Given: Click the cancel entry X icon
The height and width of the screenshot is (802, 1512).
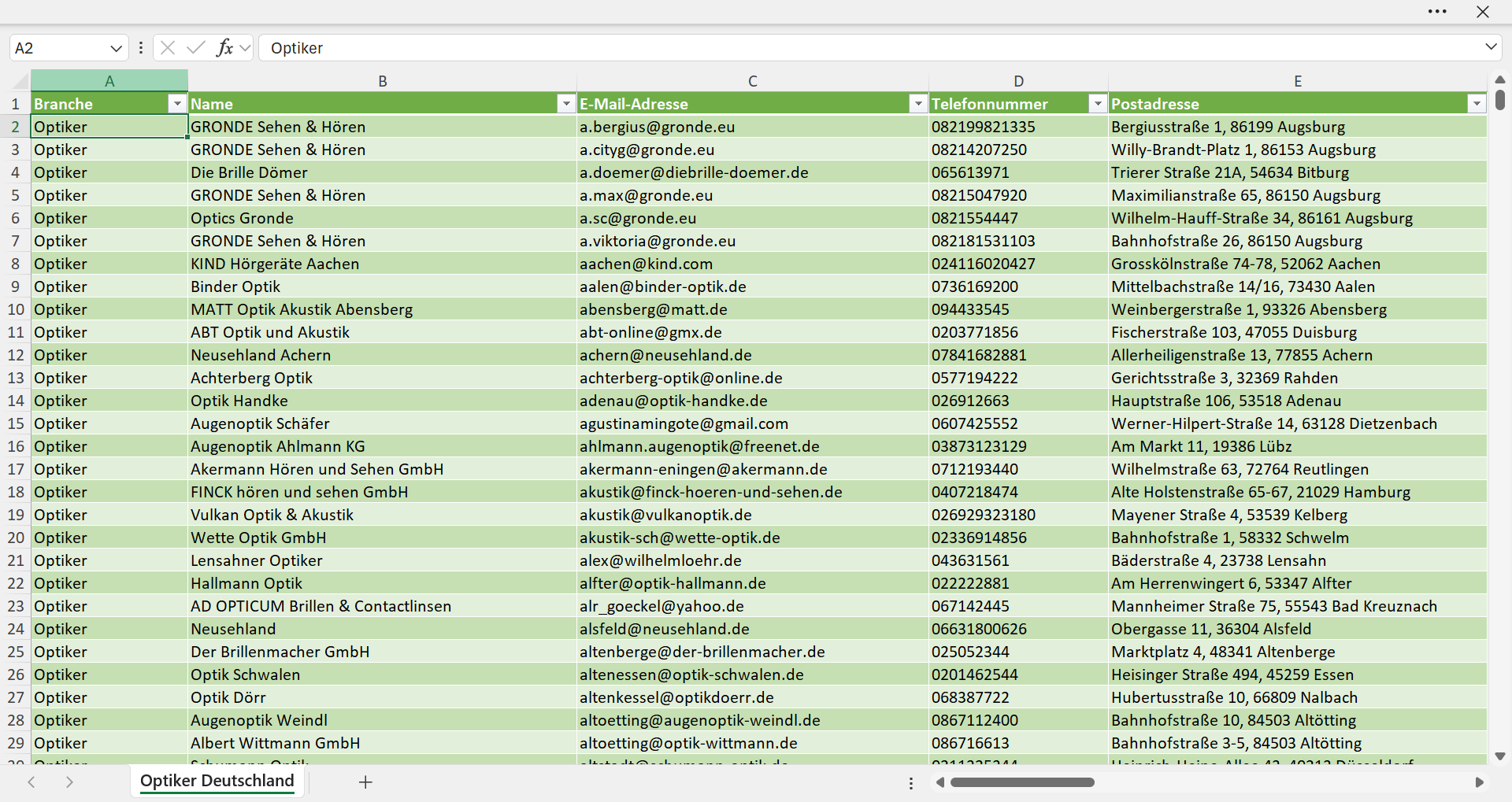Looking at the screenshot, I should 167,48.
